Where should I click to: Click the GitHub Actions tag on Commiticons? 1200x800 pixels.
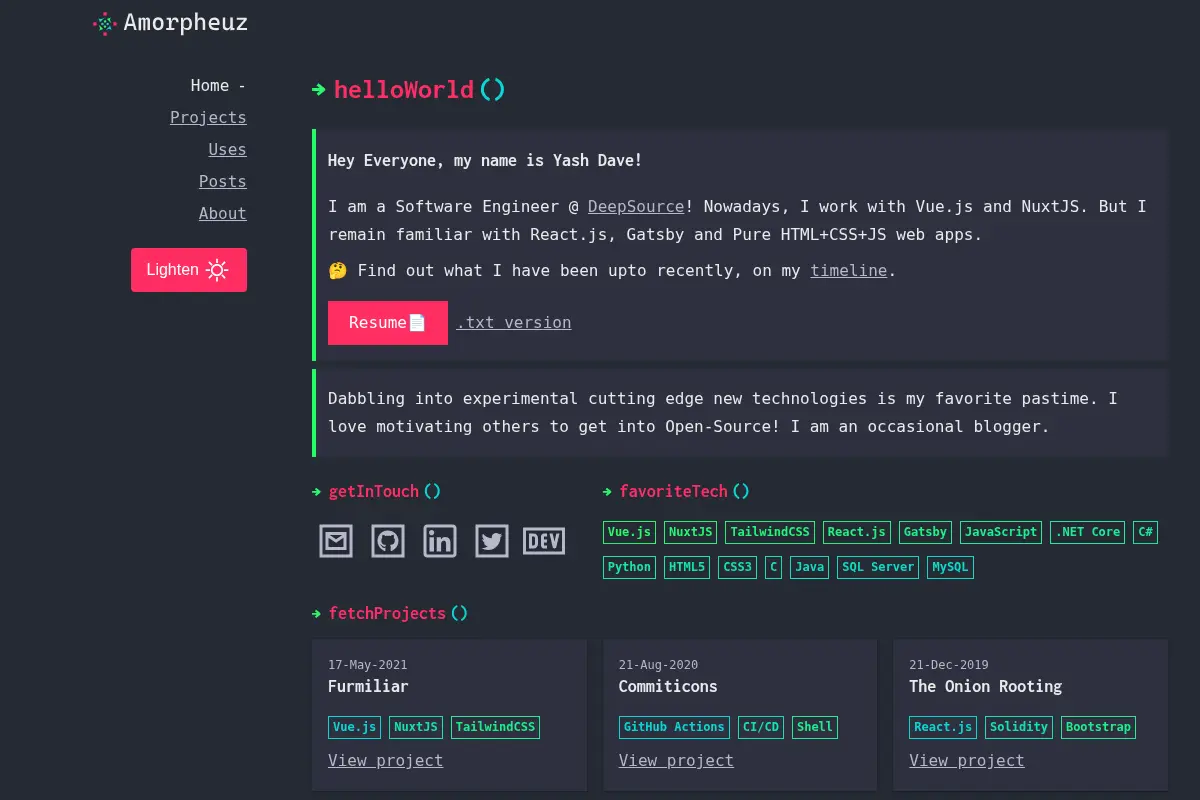(673, 727)
